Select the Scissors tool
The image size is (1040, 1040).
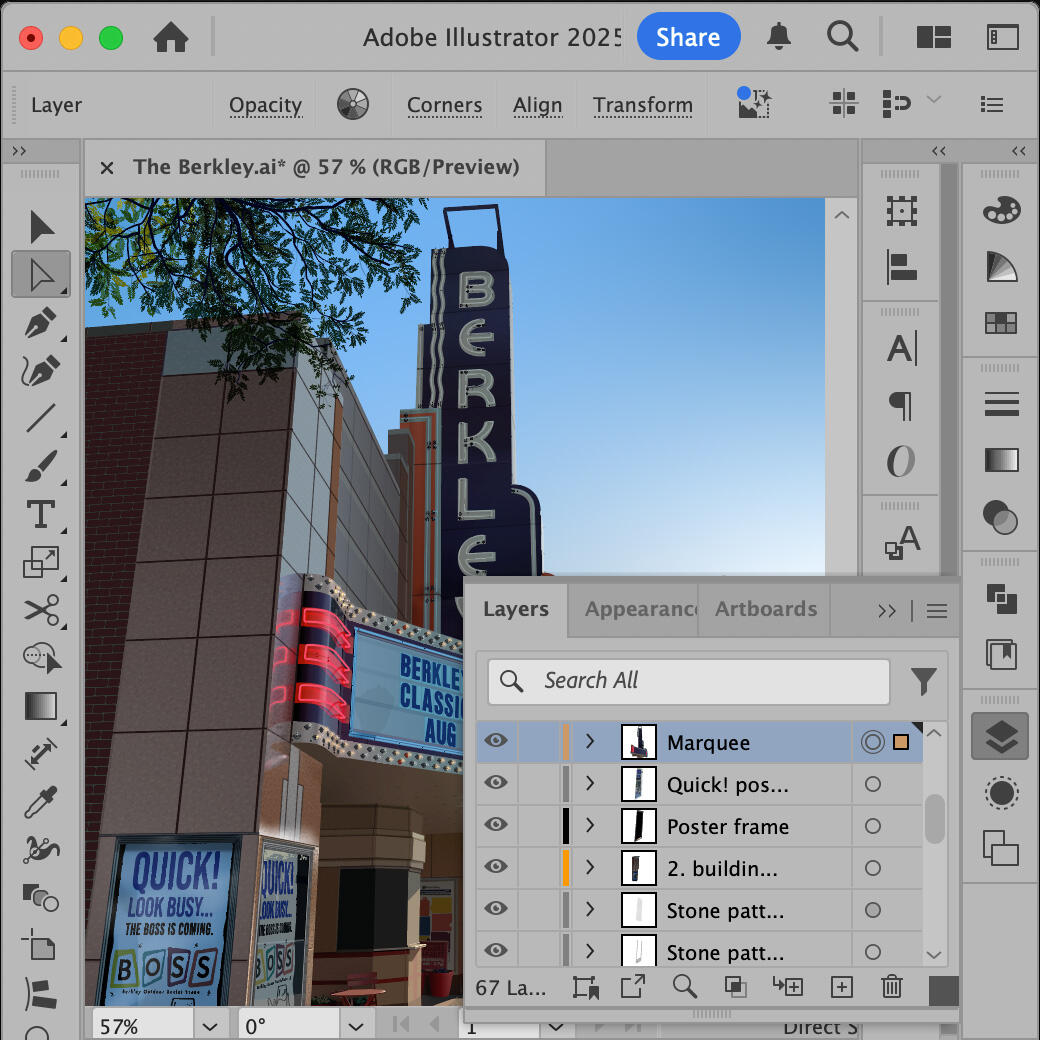41,611
